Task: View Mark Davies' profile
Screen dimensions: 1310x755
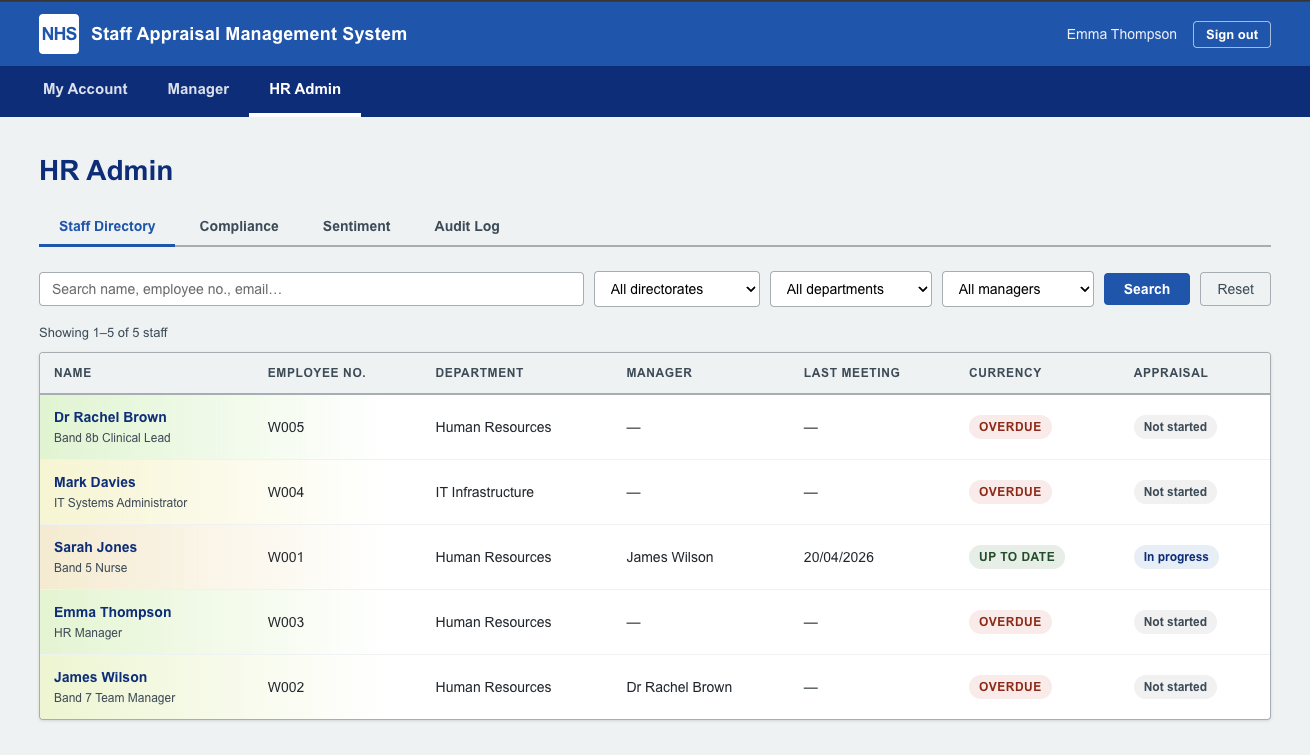Action: (x=94, y=482)
